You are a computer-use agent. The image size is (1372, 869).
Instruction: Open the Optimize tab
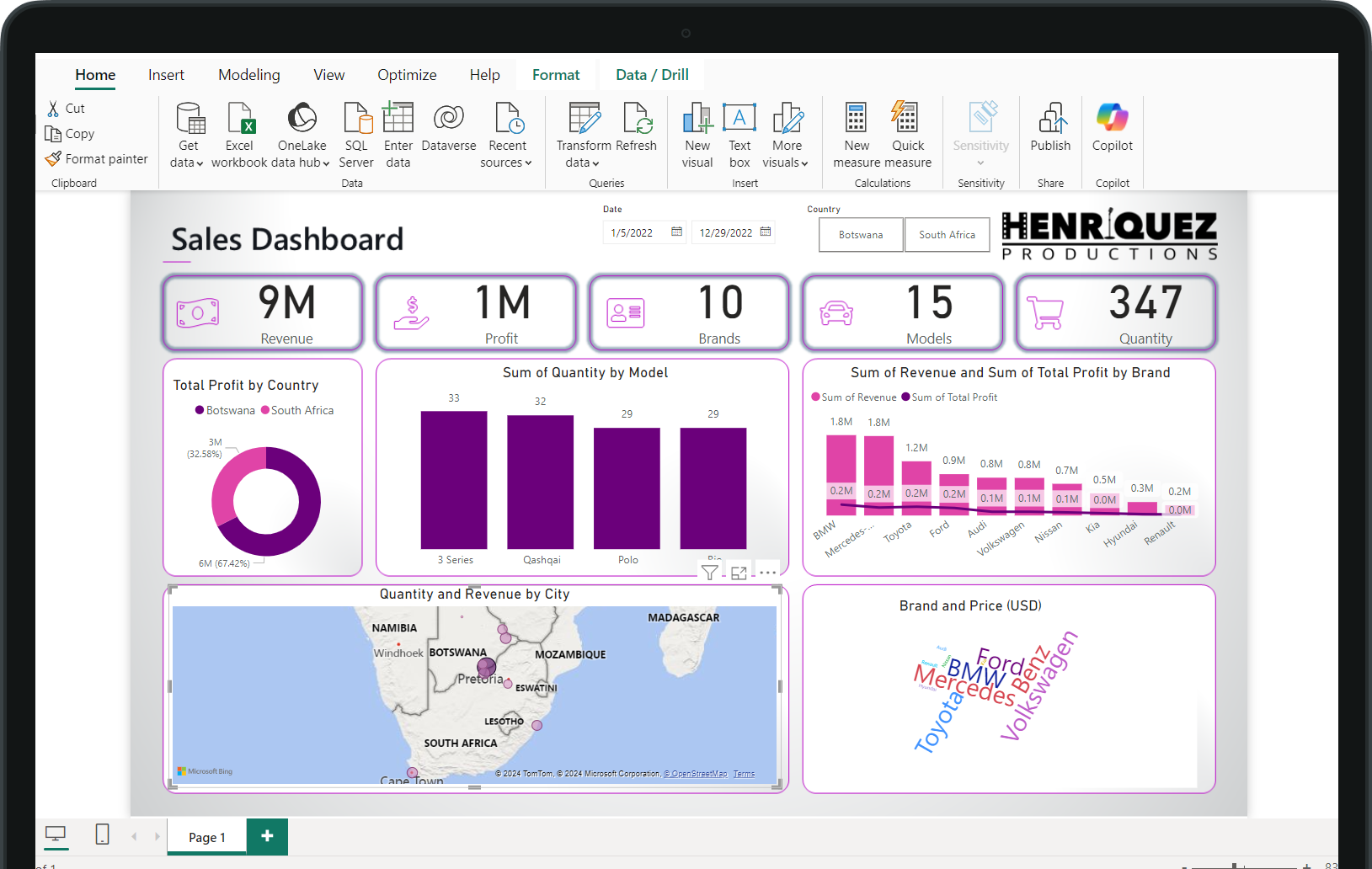point(407,75)
